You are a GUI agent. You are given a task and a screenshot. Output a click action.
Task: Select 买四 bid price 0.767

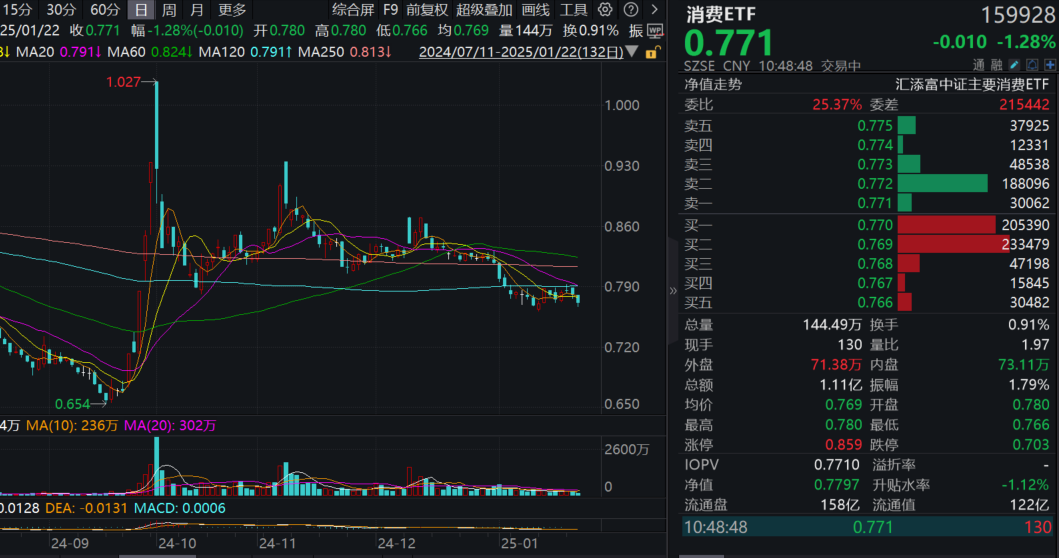click(x=875, y=283)
